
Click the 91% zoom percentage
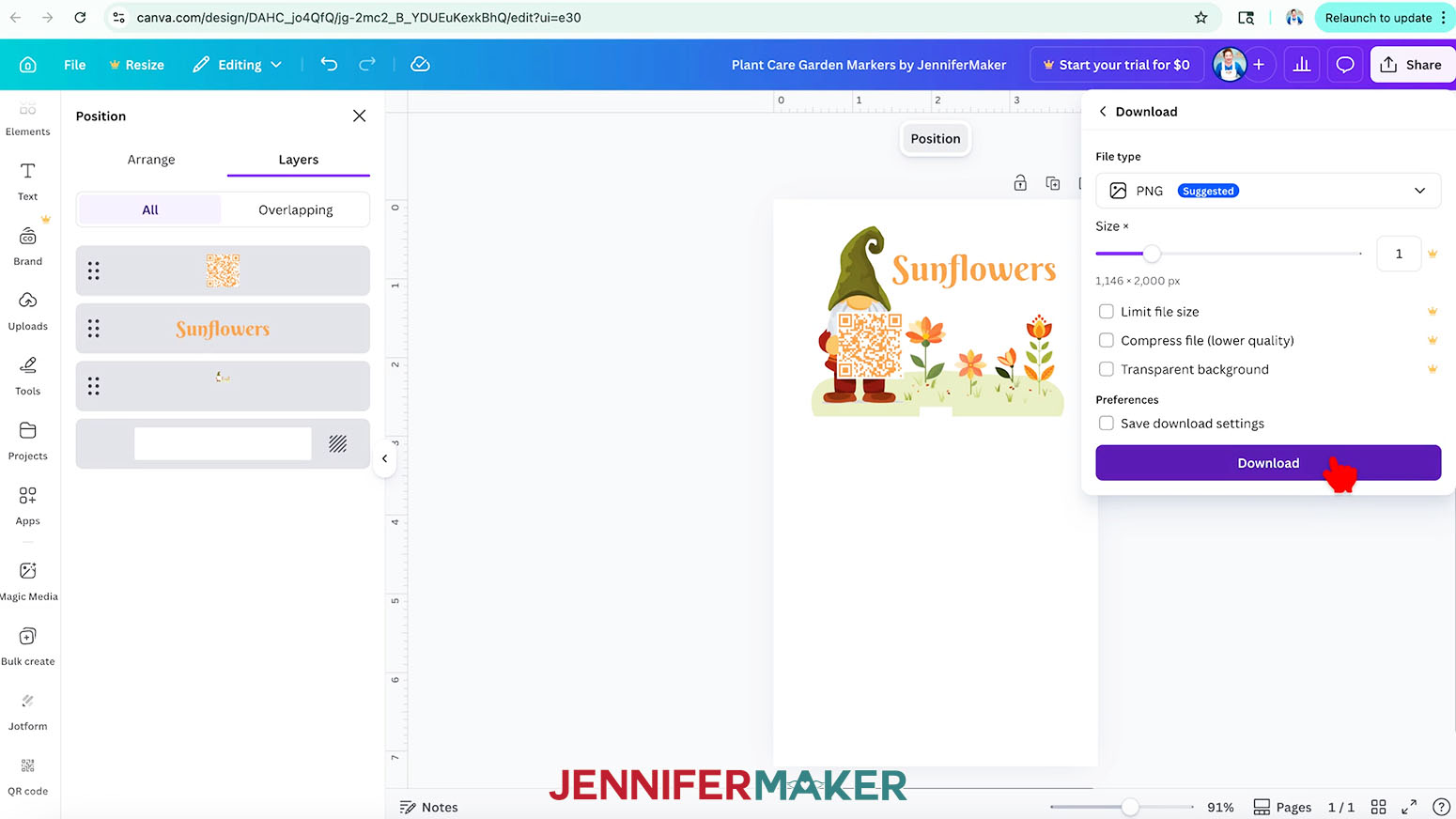click(x=1220, y=807)
